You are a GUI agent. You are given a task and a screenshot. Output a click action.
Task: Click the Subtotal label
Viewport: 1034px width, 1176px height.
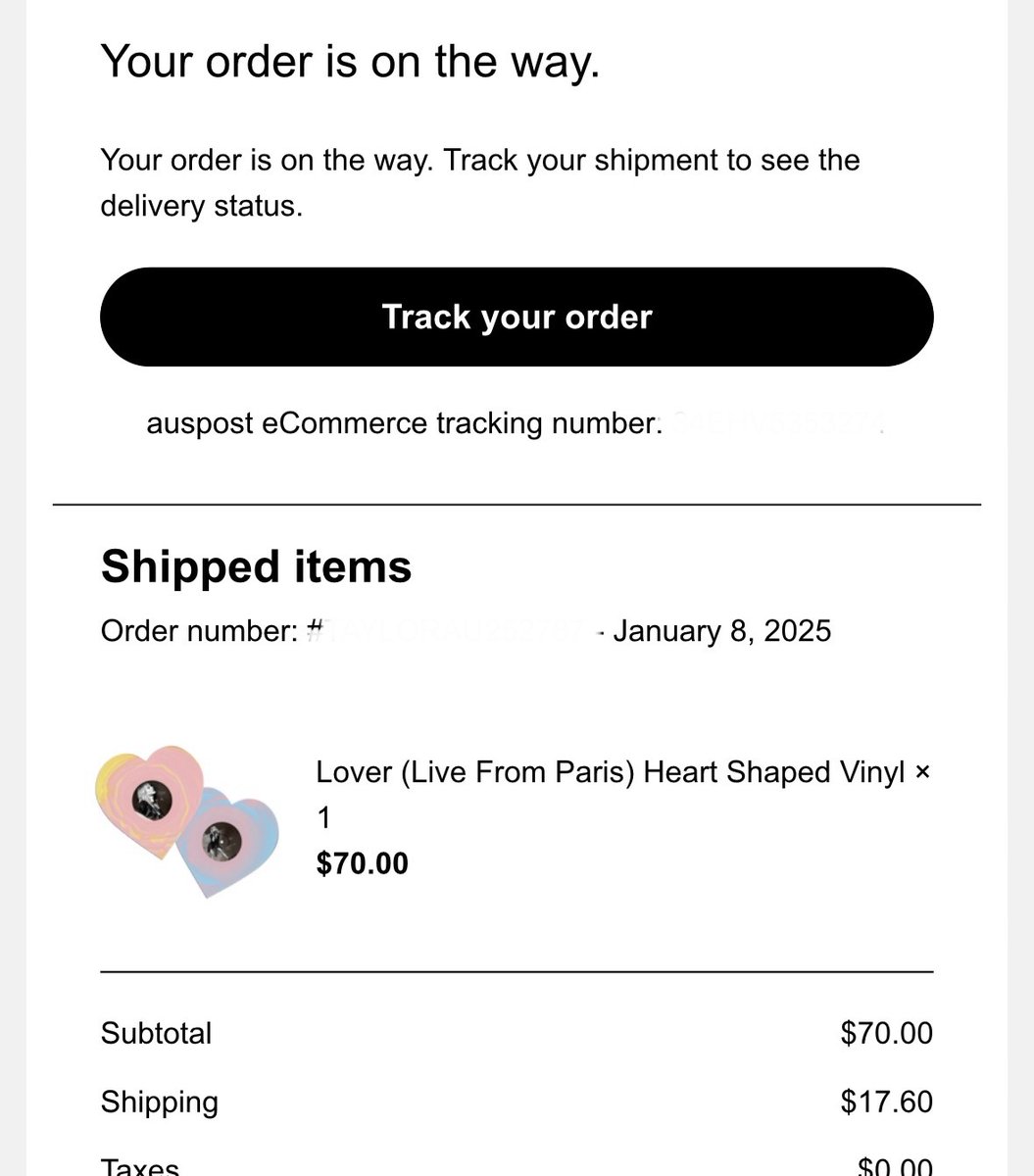point(156,1033)
